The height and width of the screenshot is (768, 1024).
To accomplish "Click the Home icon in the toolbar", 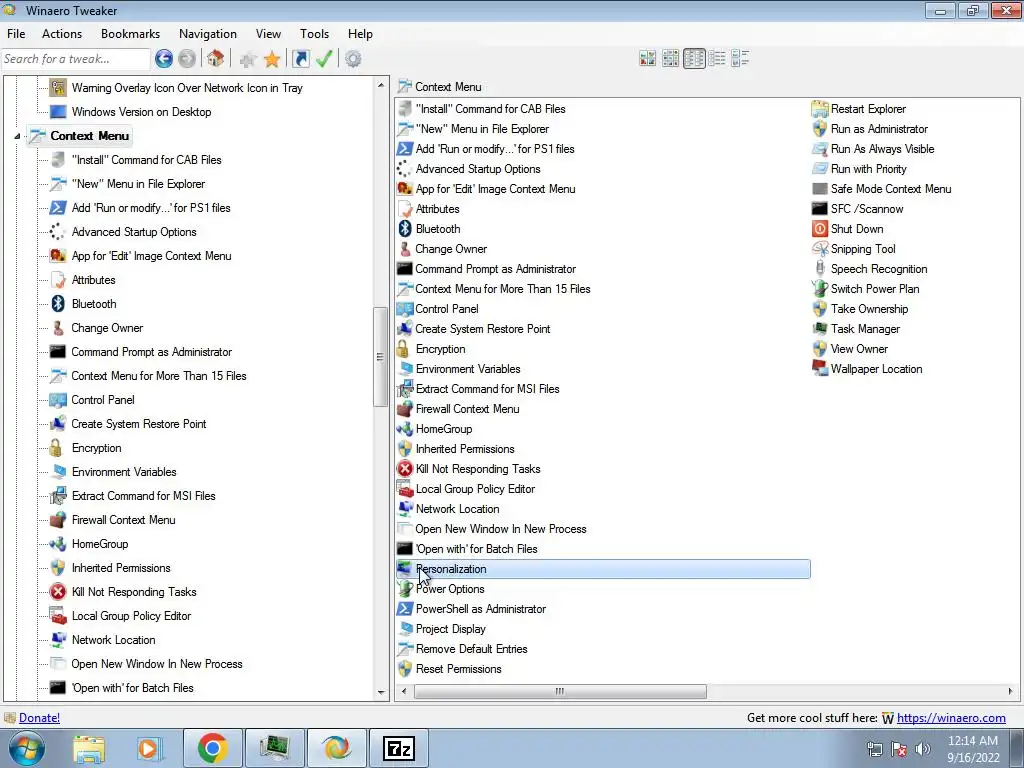I will tap(215, 59).
